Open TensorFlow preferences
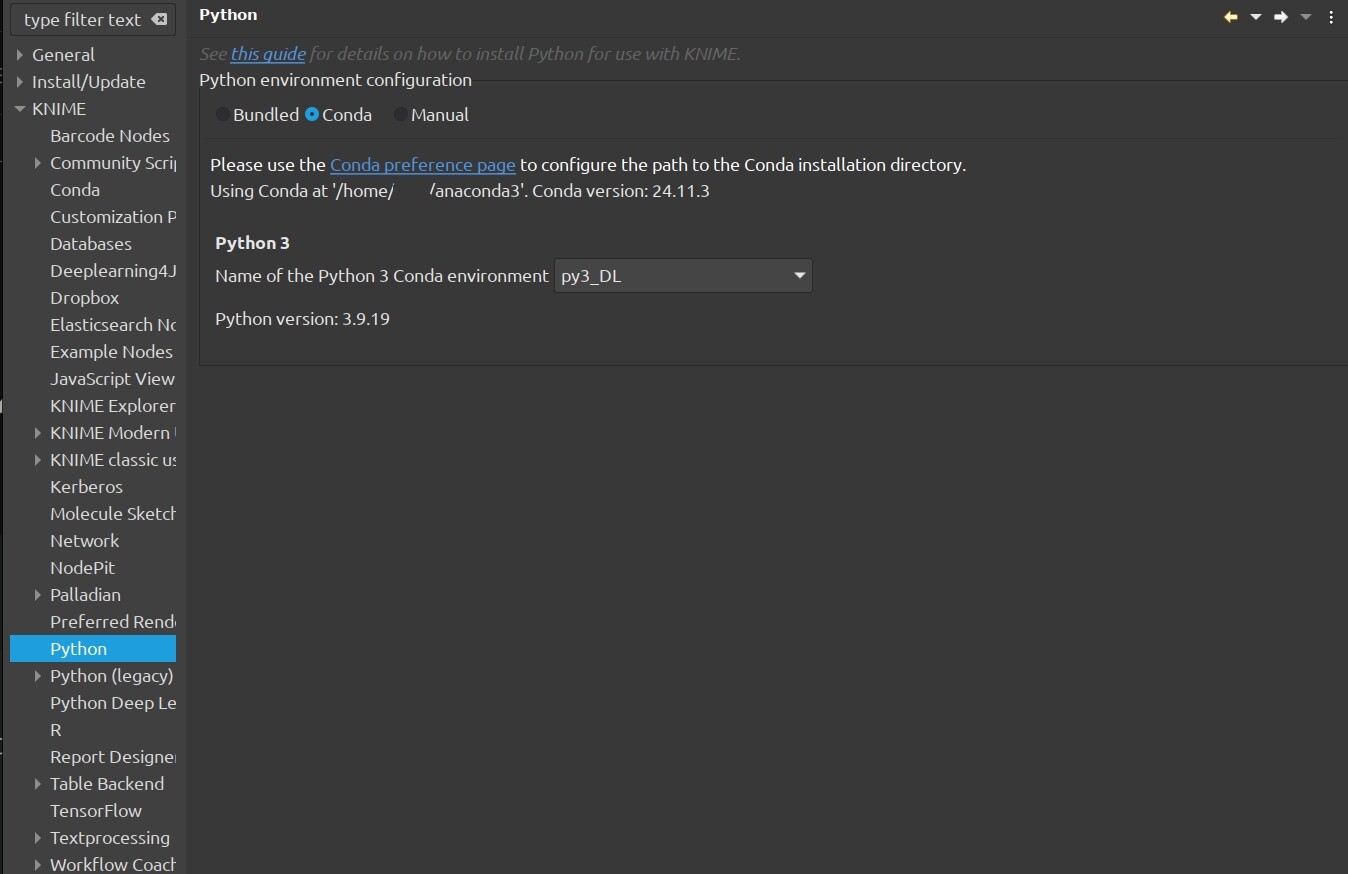The width and height of the screenshot is (1348, 874). [96, 811]
